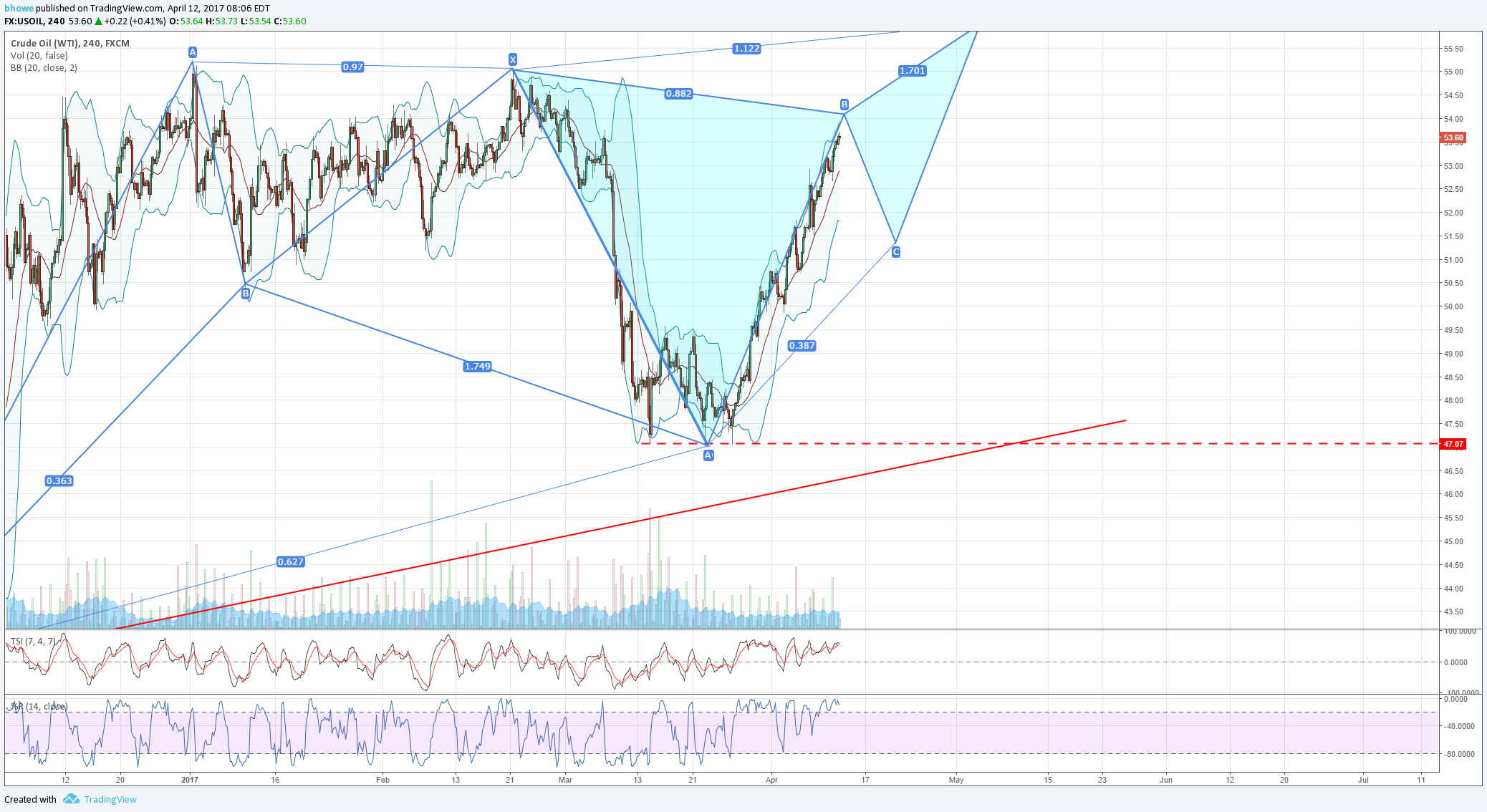Click the B point marker near 50.50

click(246, 294)
